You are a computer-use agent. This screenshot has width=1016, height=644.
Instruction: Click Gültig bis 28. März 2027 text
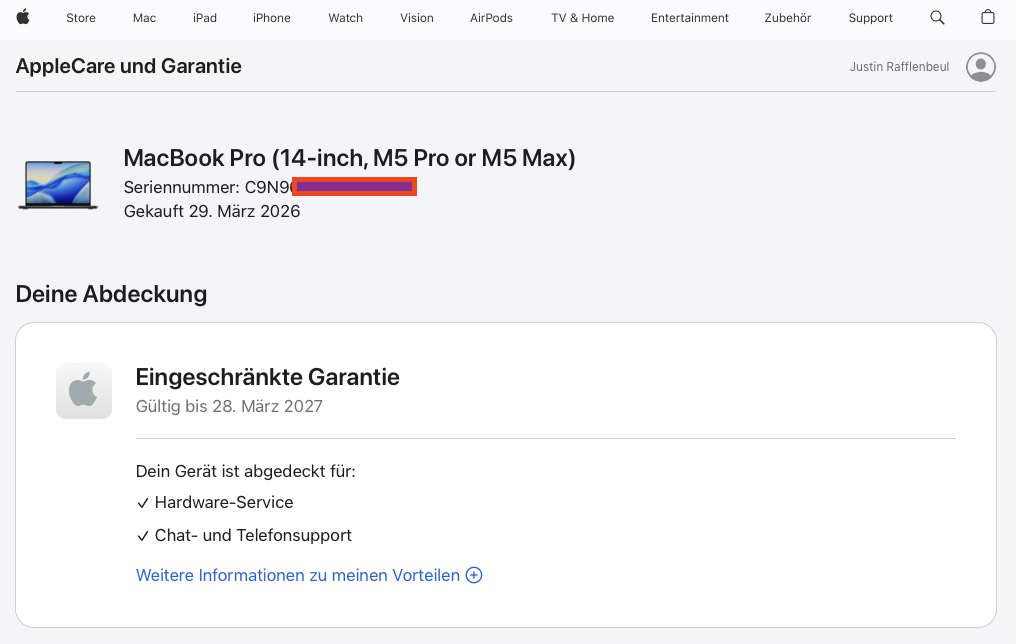tap(229, 406)
